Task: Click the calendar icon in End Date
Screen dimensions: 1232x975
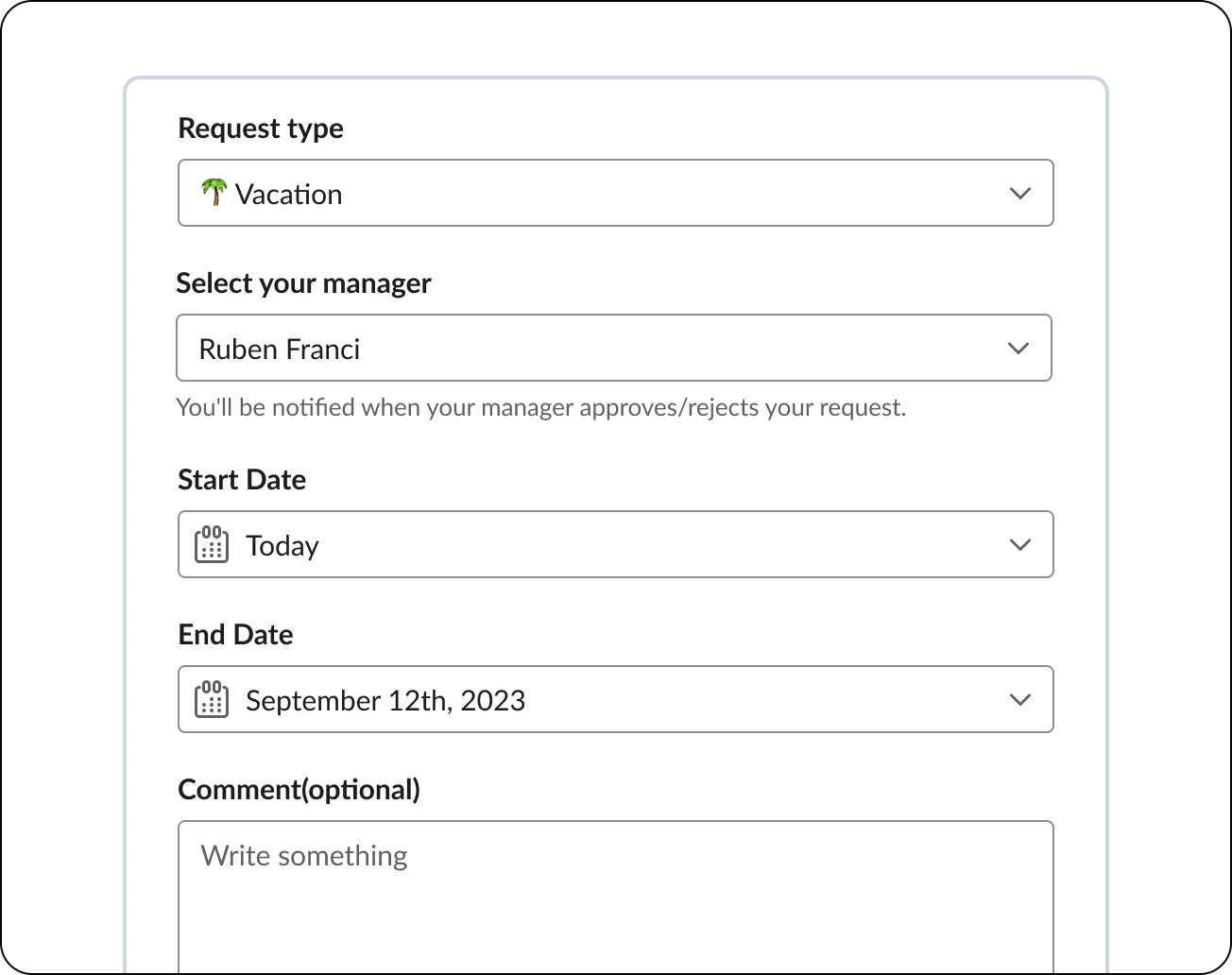Action: 212,700
